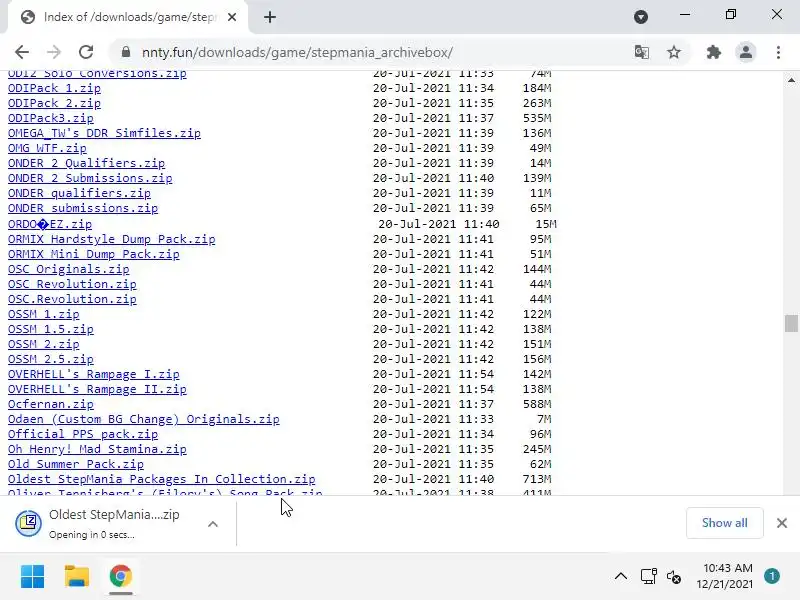Image resolution: width=800 pixels, height=600 pixels.
Task: Download the ORDO EZ.zip file
Action: pyautogui.click(x=49, y=224)
